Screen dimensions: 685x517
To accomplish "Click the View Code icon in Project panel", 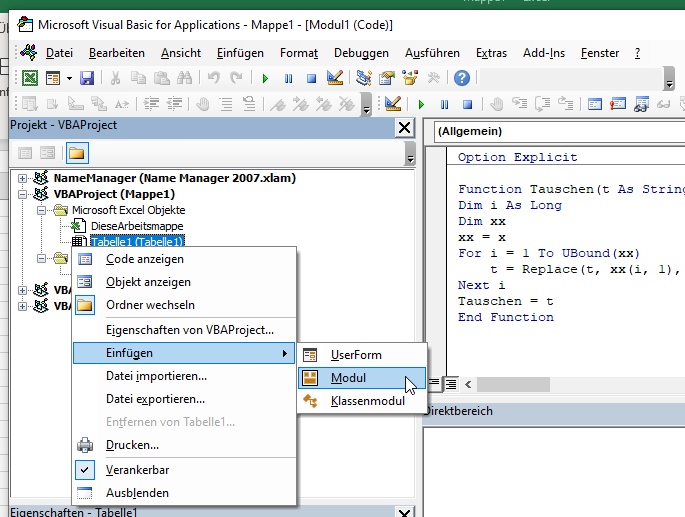I will [x=25, y=153].
